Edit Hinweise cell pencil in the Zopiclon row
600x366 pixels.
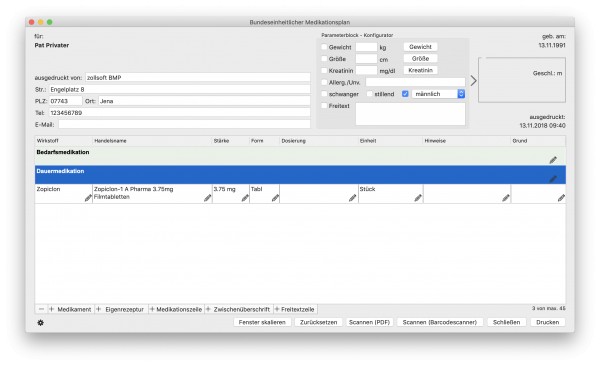click(x=506, y=198)
